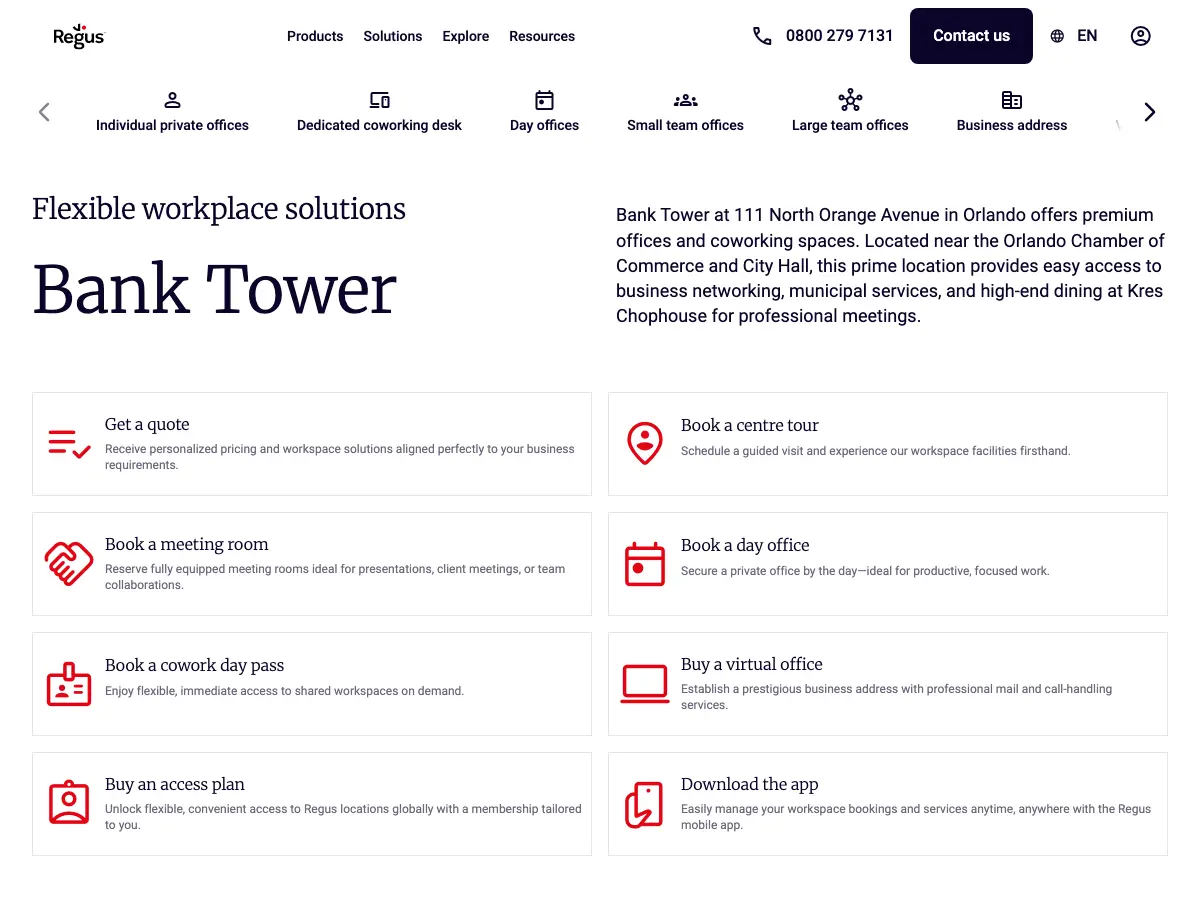Click the meeting room handshake icon
The height and width of the screenshot is (900, 1200).
click(69, 563)
